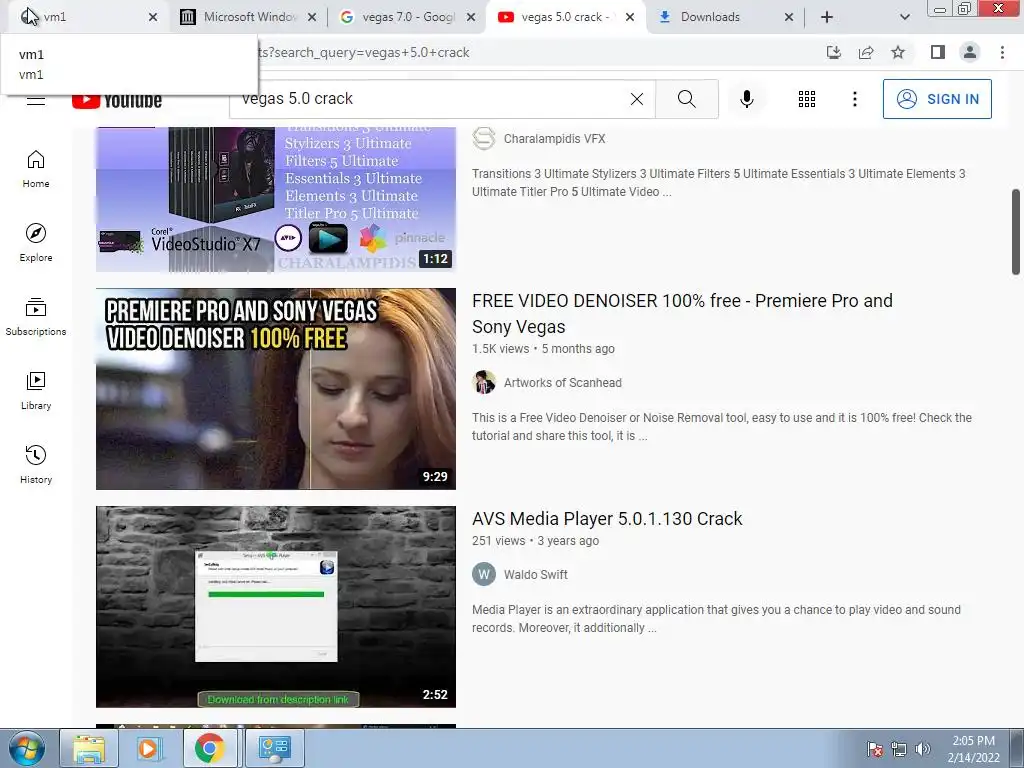
Task: Visit Waldo Swift channel name
Action: coord(536,575)
